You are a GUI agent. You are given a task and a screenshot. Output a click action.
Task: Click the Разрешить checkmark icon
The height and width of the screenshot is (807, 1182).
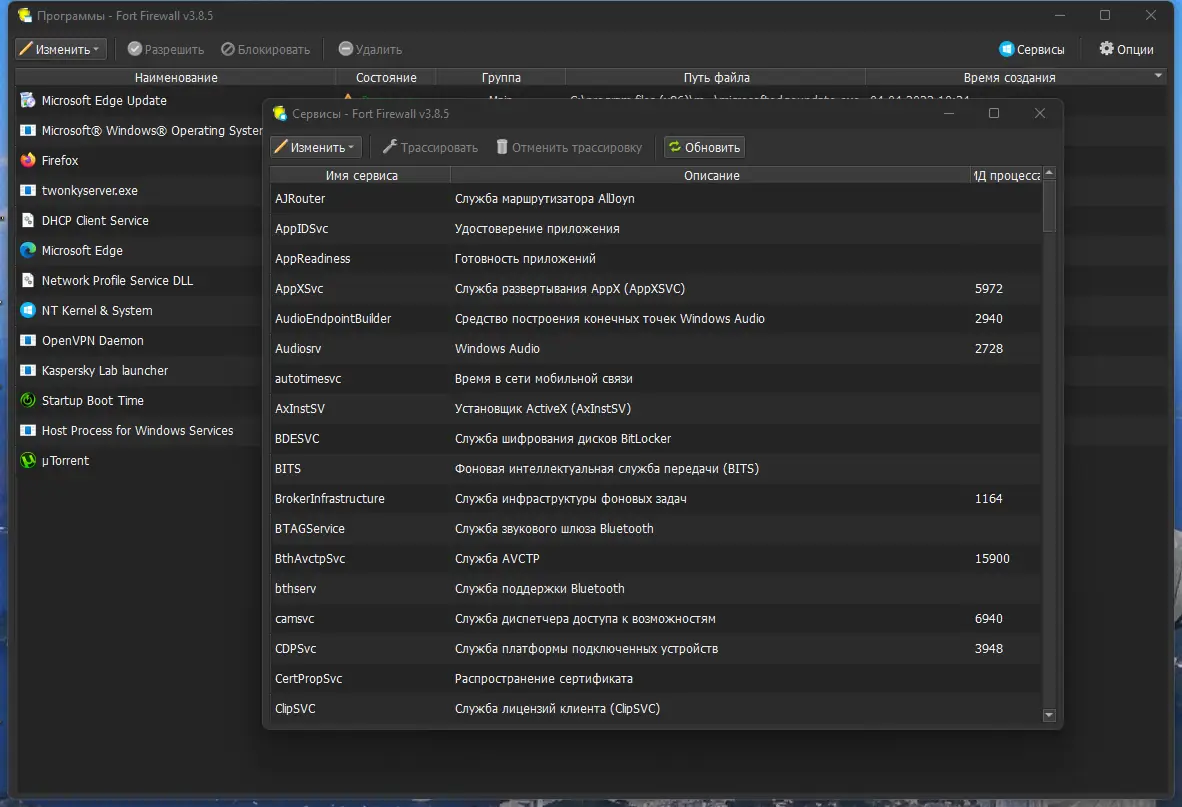pos(135,49)
